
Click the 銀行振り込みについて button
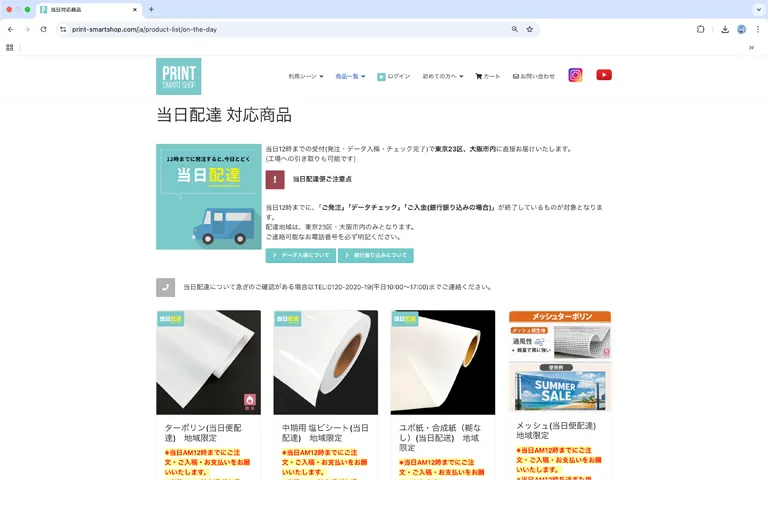[376, 255]
